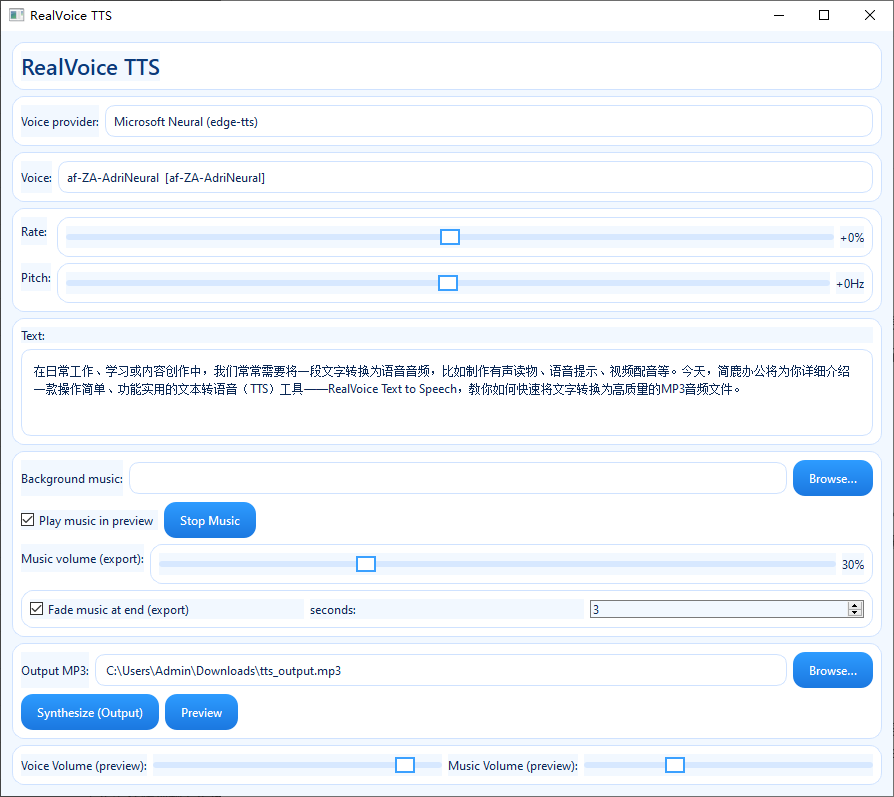
Task: Browse for the output MP3 location
Action: 832,670
